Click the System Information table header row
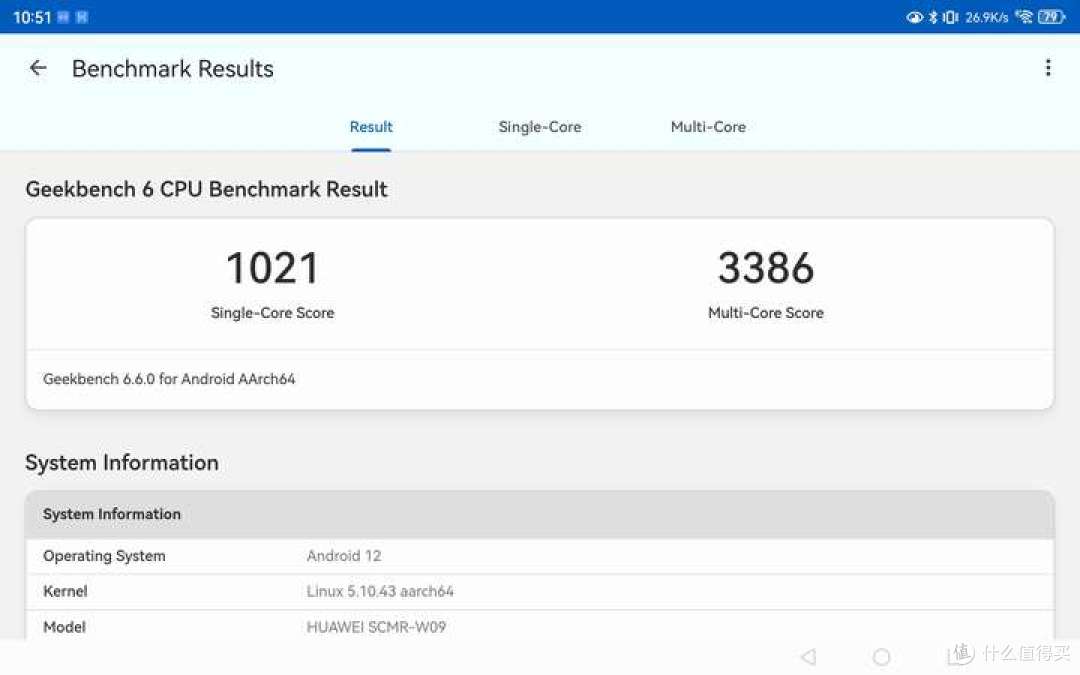Image resolution: width=1080 pixels, height=675 pixels. [x=539, y=515]
